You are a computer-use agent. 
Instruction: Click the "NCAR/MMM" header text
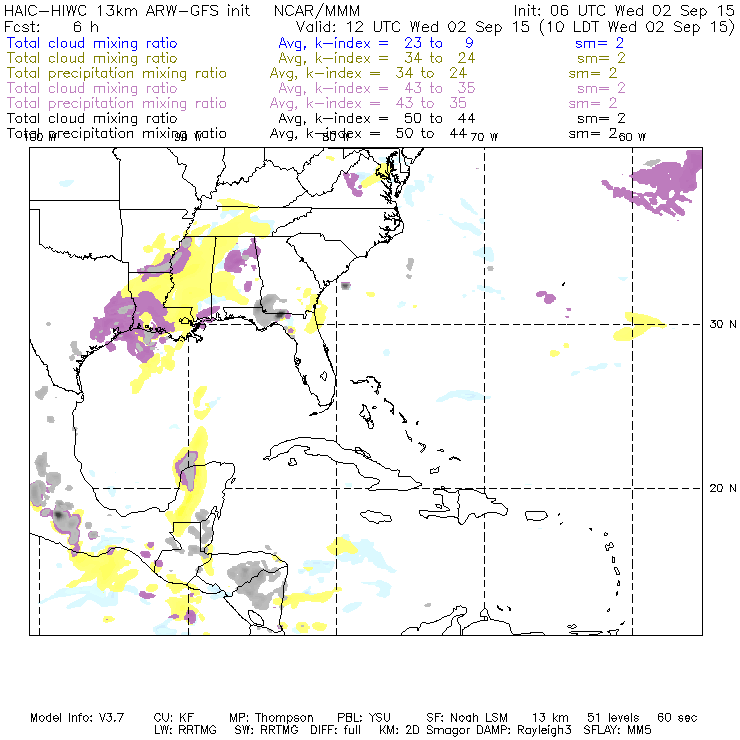(x=317, y=11)
